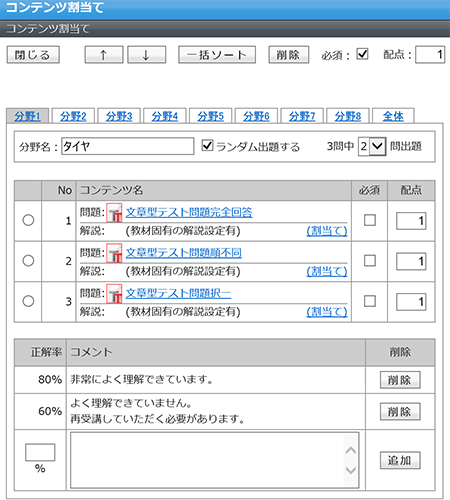This screenshot has height=500, width=450.
Task: Switch to the 分野2 tab
Action: point(73,116)
